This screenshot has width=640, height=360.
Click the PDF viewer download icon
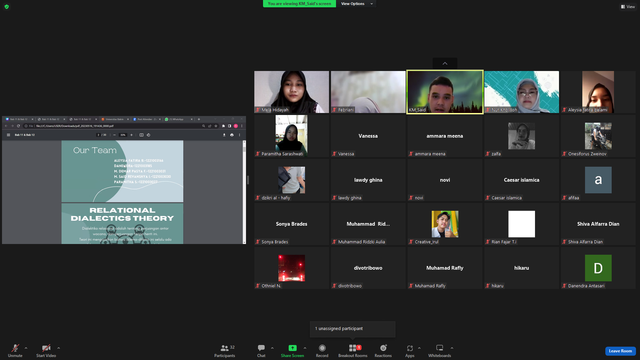224,135
